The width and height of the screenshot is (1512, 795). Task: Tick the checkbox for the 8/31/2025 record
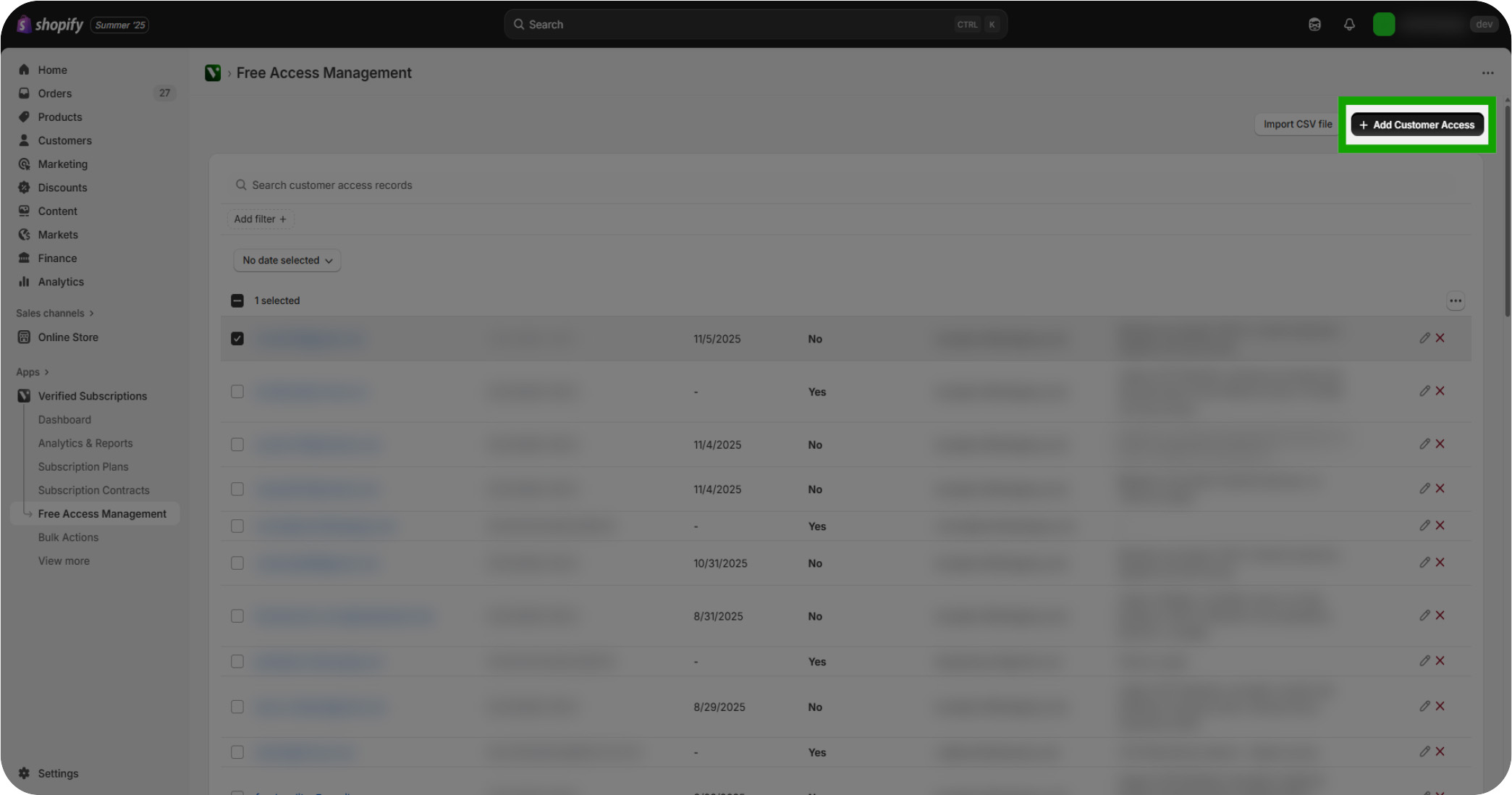[237, 616]
